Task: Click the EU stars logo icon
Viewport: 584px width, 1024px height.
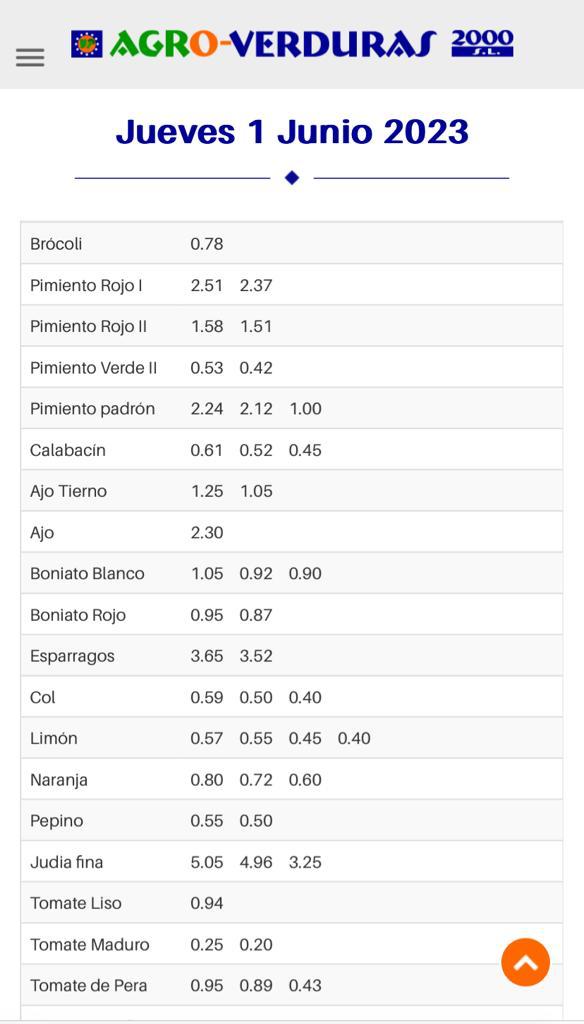Action: [x=87, y=44]
